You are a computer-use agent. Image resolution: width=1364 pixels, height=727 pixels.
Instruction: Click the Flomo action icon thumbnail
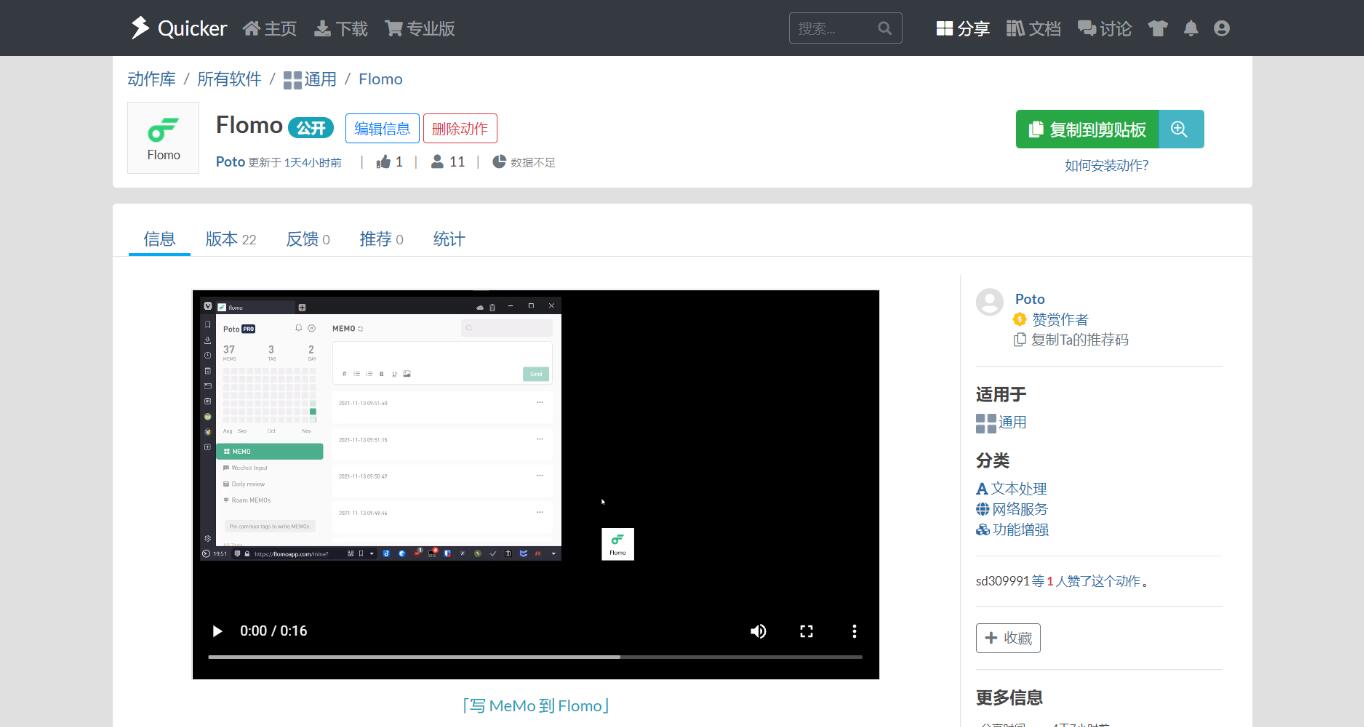(163, 138)
